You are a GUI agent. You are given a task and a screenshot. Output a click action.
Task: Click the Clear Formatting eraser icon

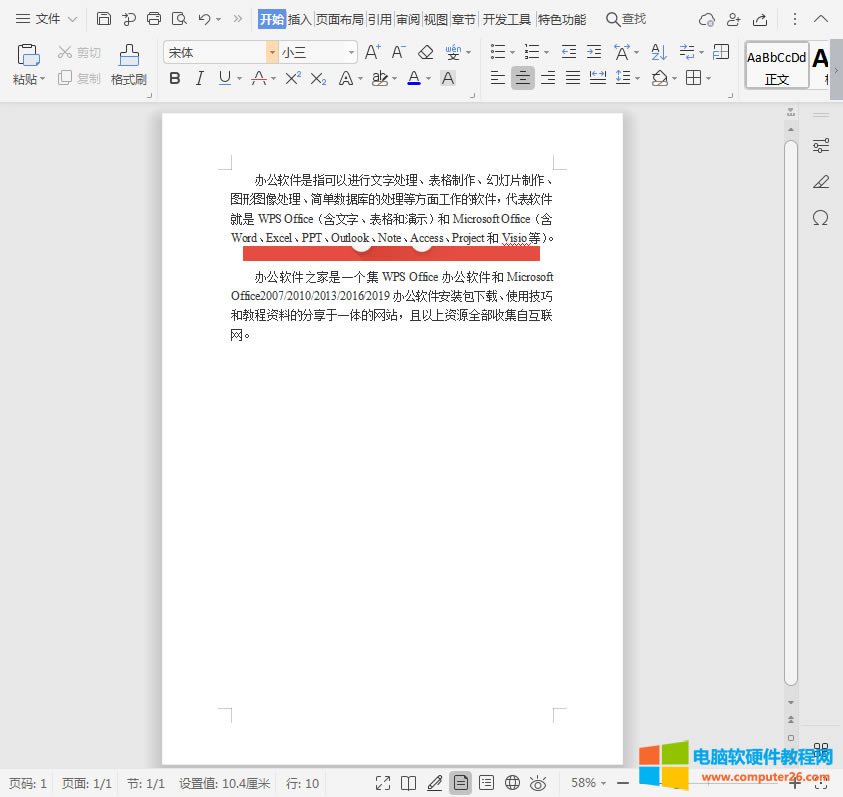point(425,52)
